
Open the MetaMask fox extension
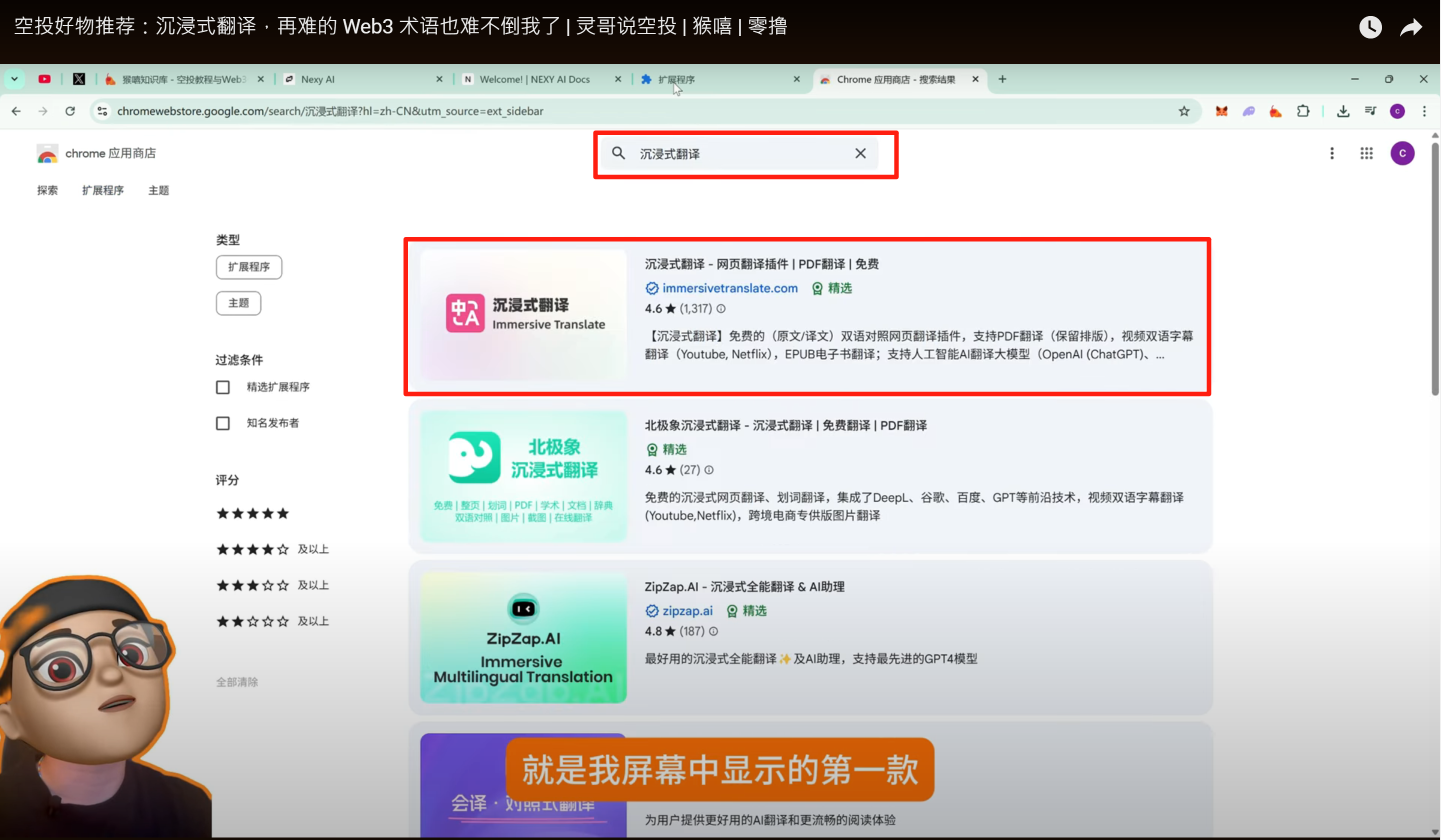coord(1221,111)
